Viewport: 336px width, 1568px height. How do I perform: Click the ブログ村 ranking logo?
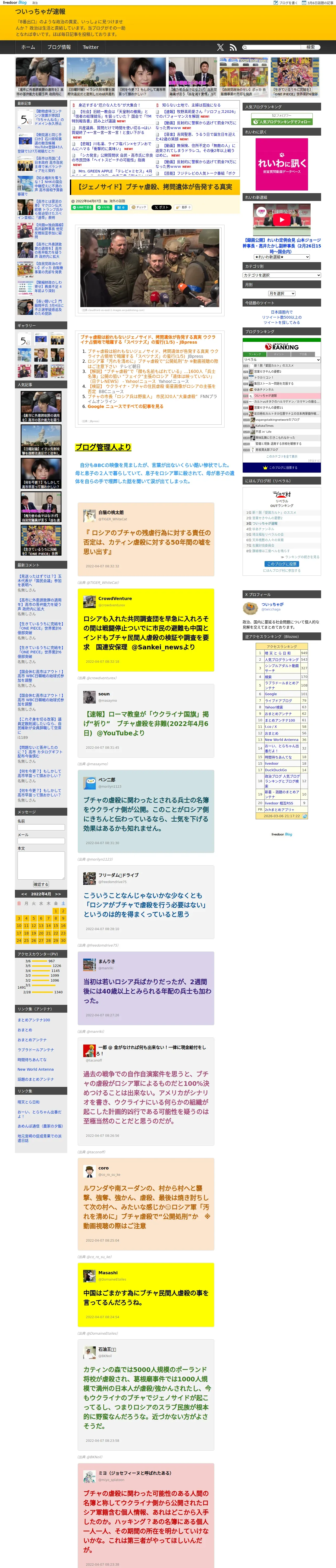(282, 494)
